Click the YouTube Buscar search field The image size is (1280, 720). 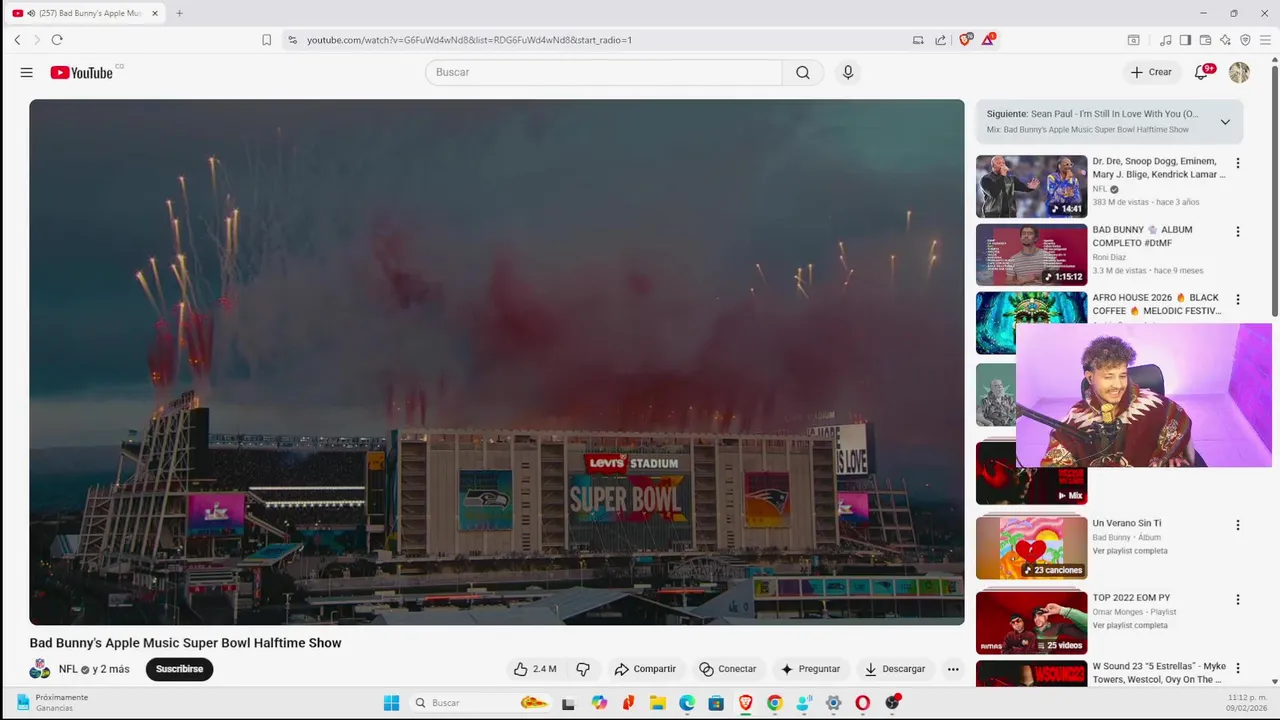[x=604, y=72]
